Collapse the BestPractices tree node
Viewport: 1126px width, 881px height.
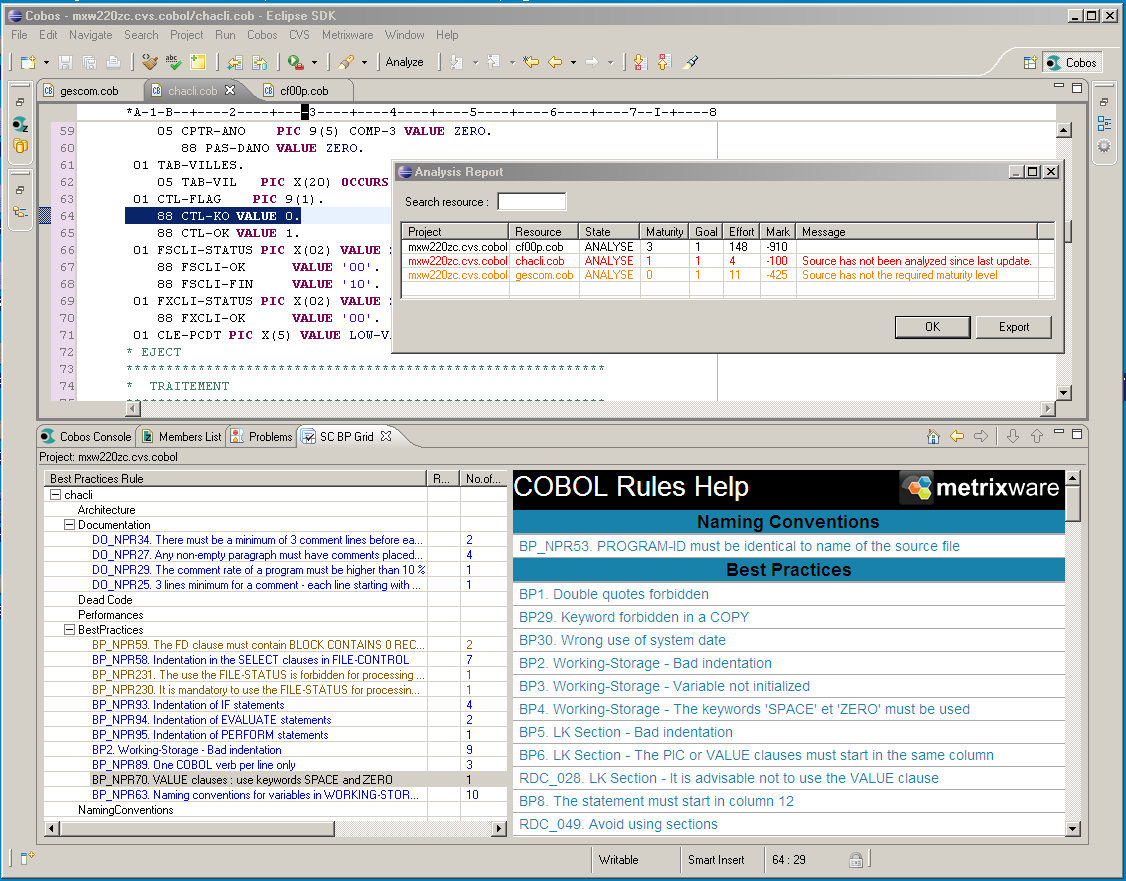[x=70, y=630]
